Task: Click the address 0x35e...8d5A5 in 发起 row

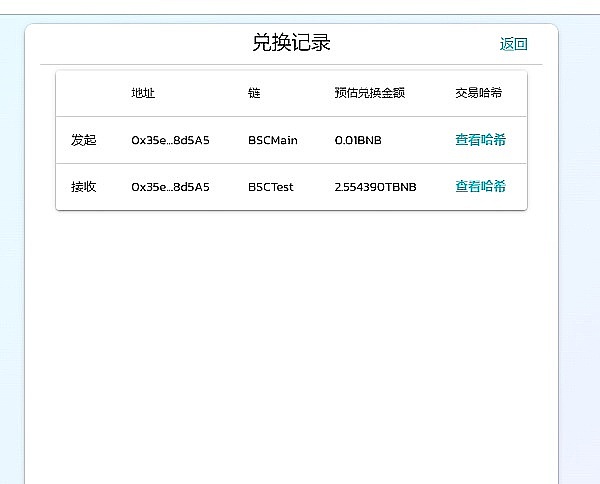Action: 170,140
